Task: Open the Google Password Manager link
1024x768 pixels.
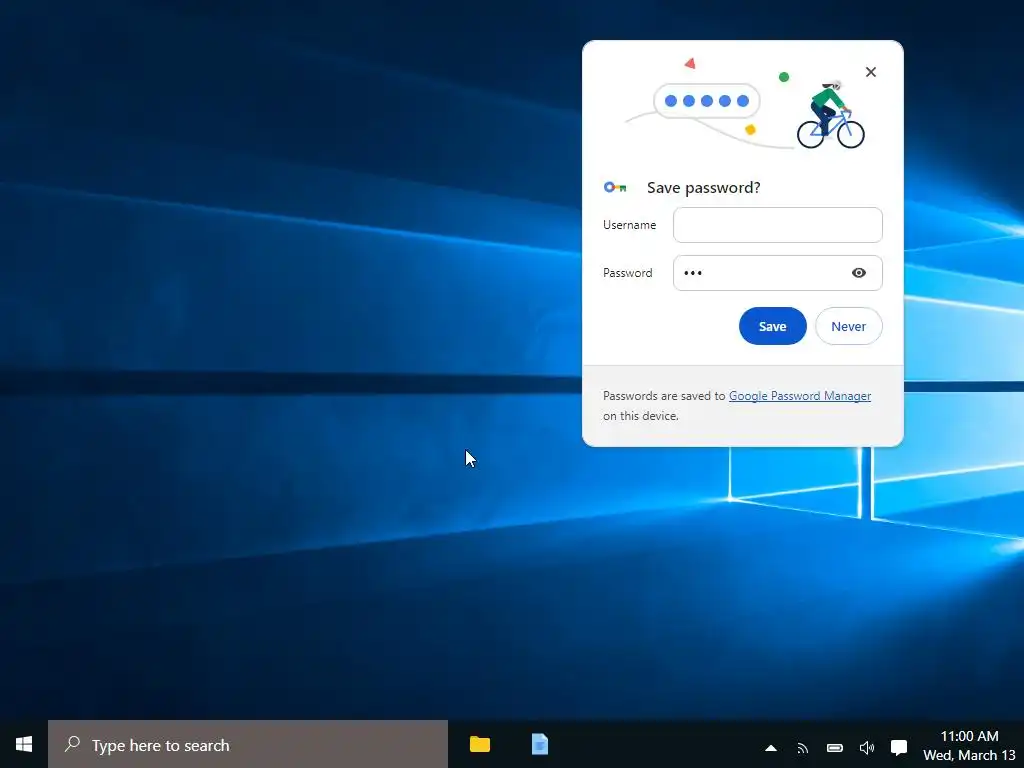Action: point(799,396)
